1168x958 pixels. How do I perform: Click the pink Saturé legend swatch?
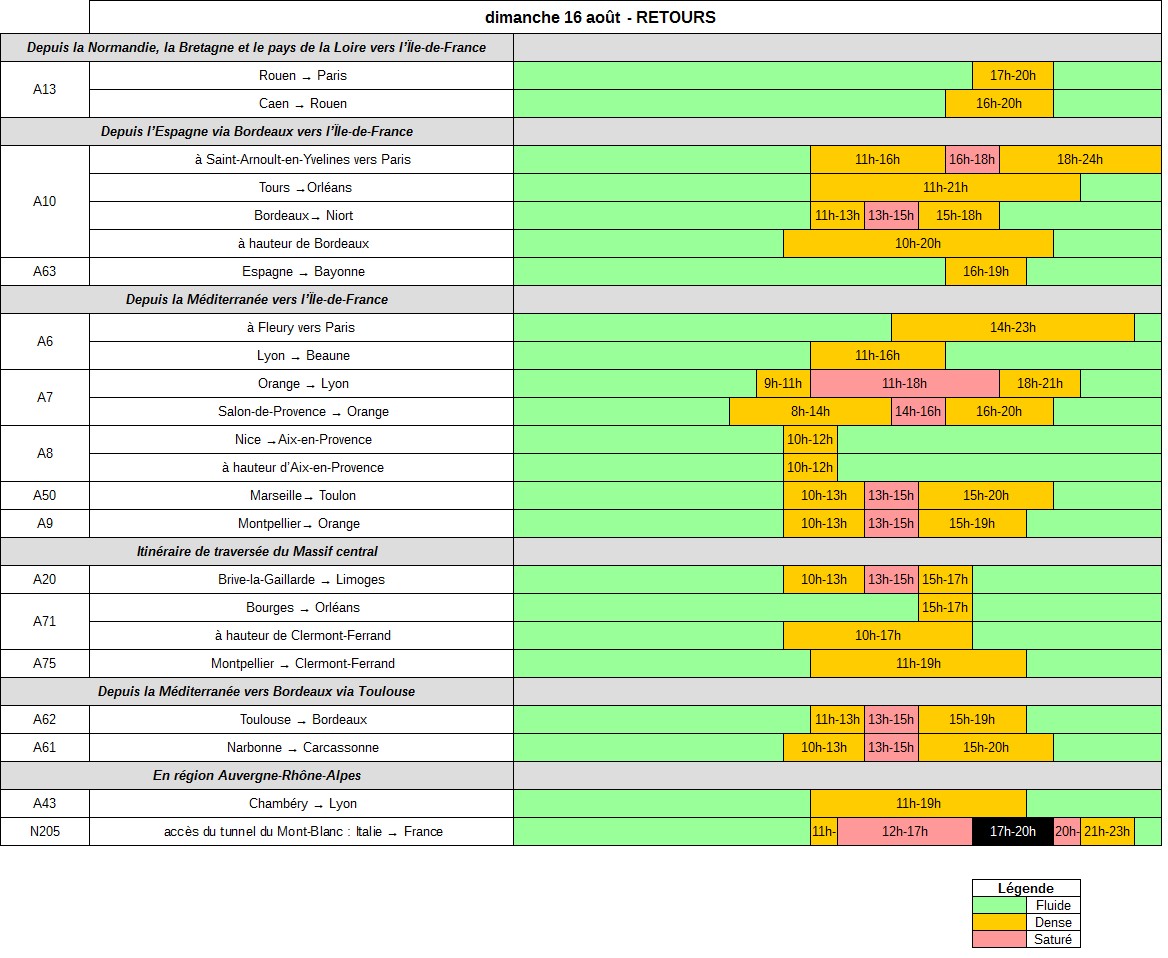coord(998,939)
